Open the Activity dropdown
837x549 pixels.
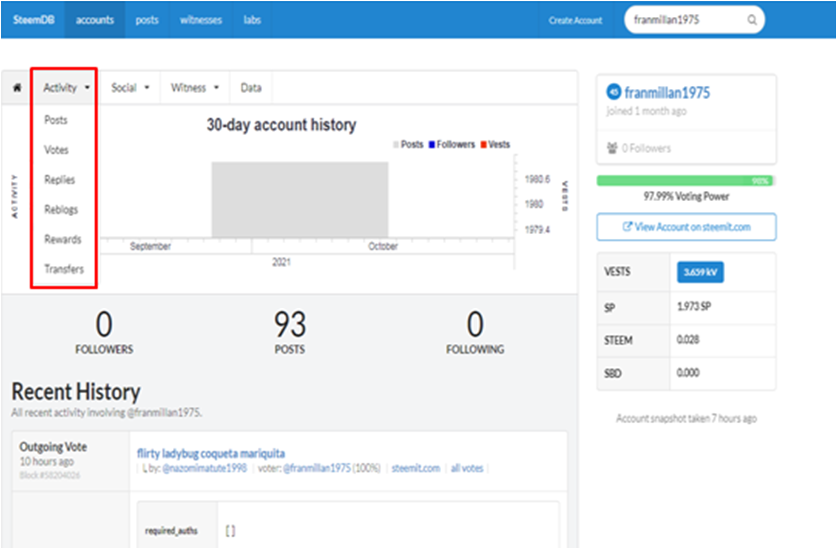tap(66, 88)
